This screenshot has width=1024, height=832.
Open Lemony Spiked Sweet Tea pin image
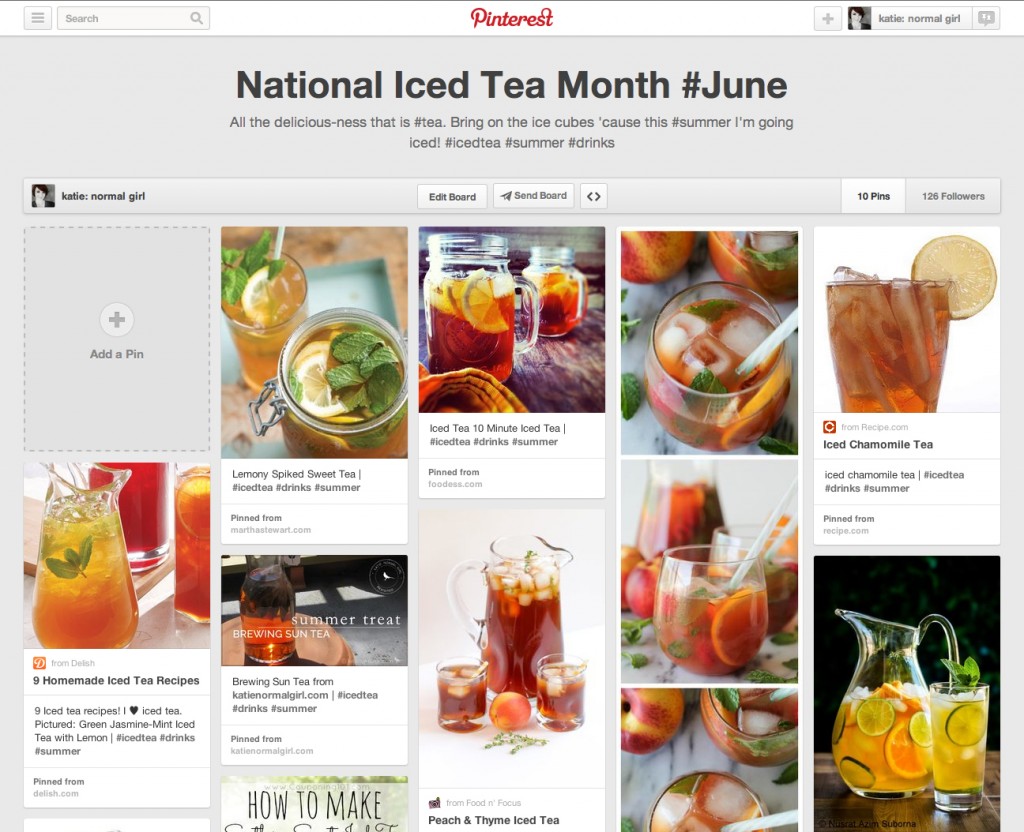314,342
